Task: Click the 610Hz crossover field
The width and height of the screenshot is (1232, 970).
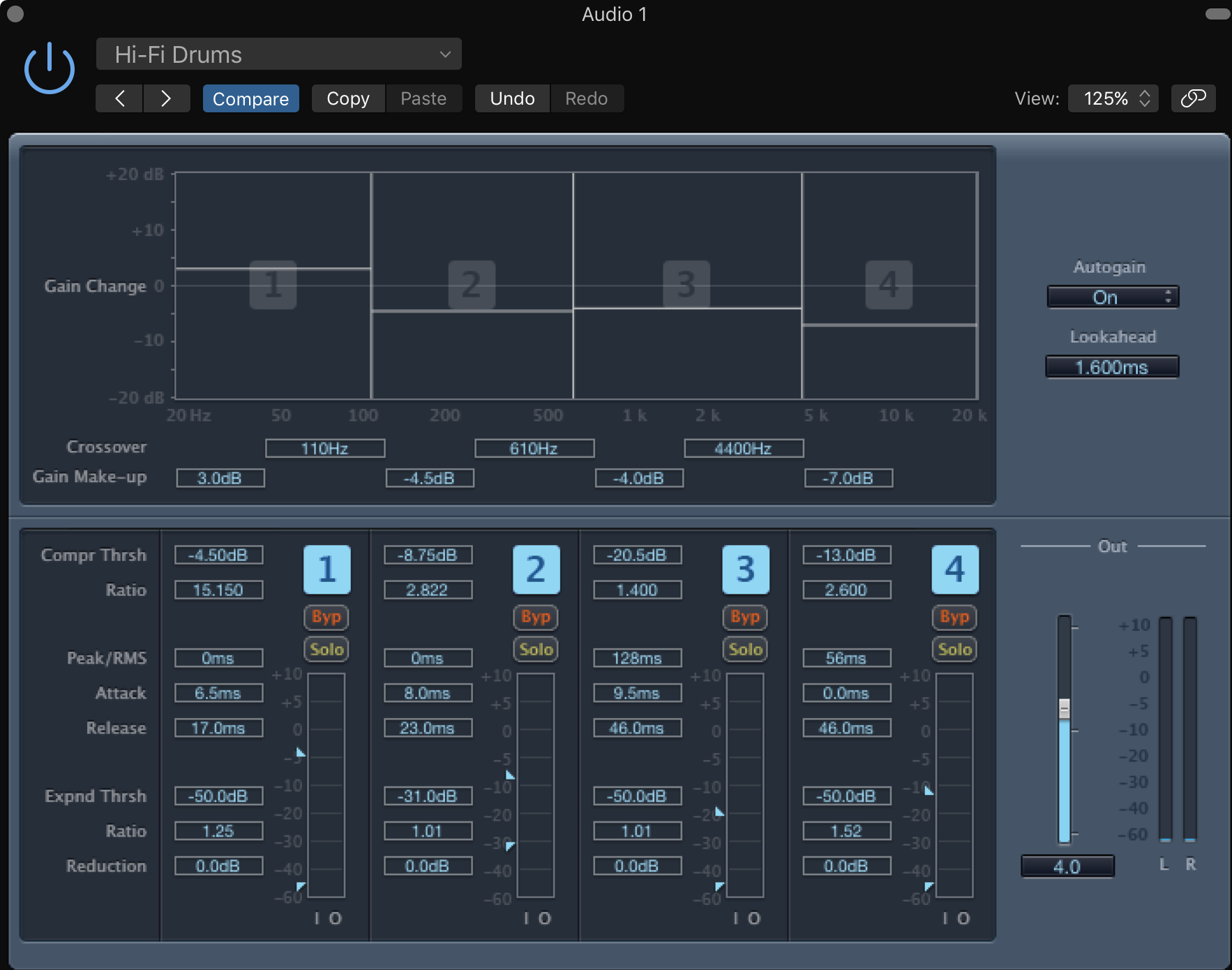Action: pos(534,448)
